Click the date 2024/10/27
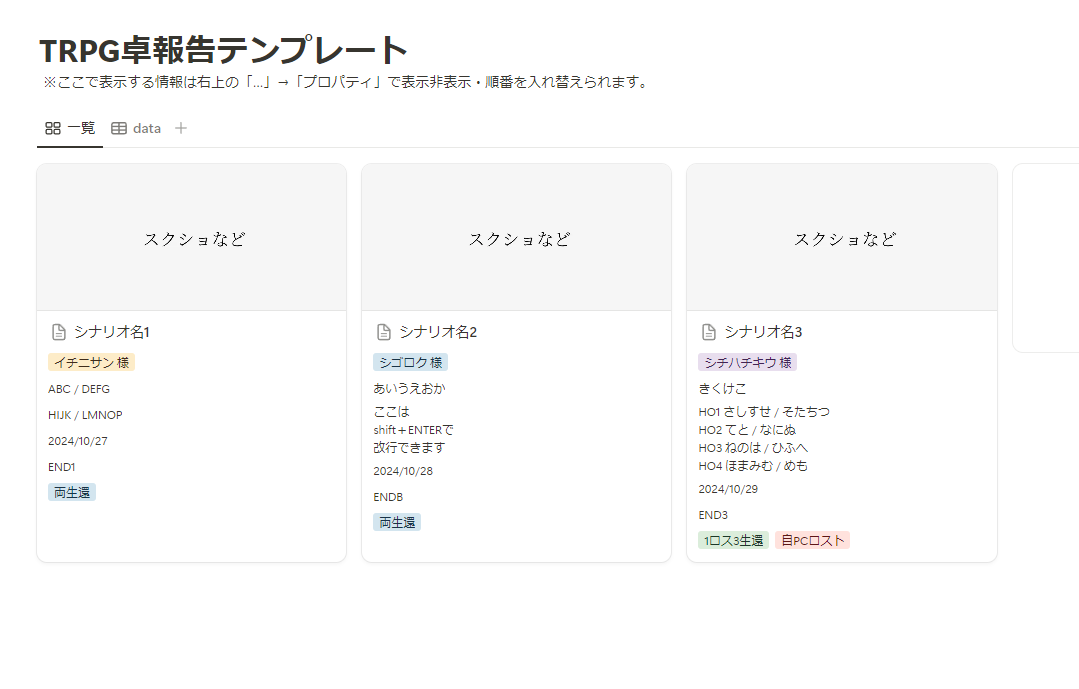The width and height of the screenshot is (1079, 689). point(78,441)
